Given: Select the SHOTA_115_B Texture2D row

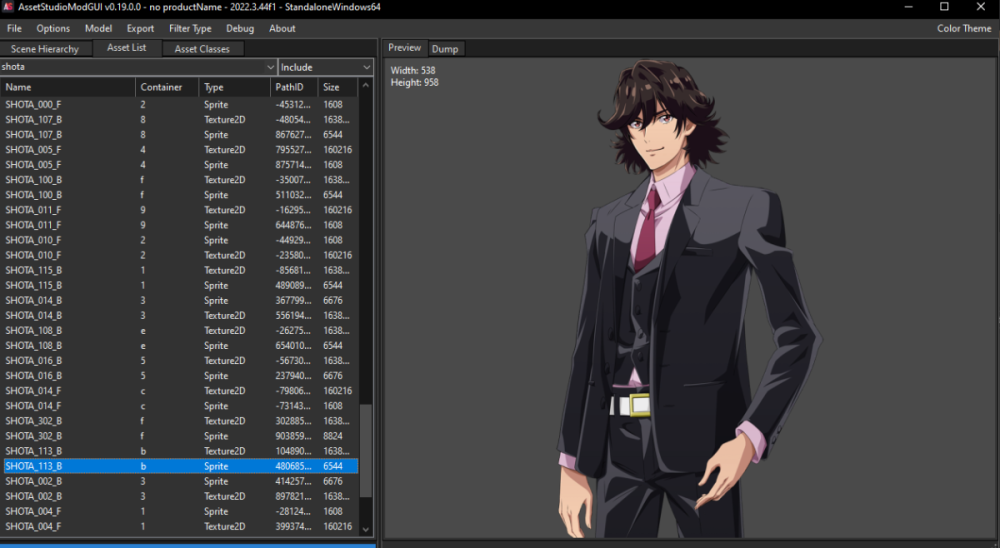Looking at the screenshot, I should pyautogui.click(x=180, y=270).
